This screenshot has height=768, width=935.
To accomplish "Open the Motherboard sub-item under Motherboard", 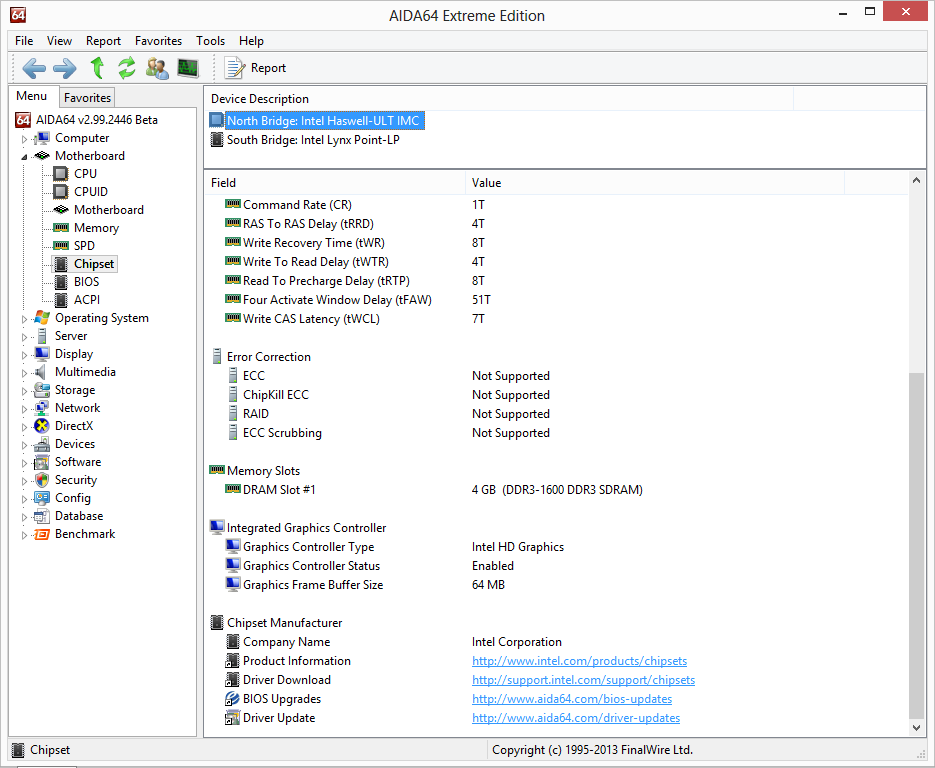I will pos(109,210).
